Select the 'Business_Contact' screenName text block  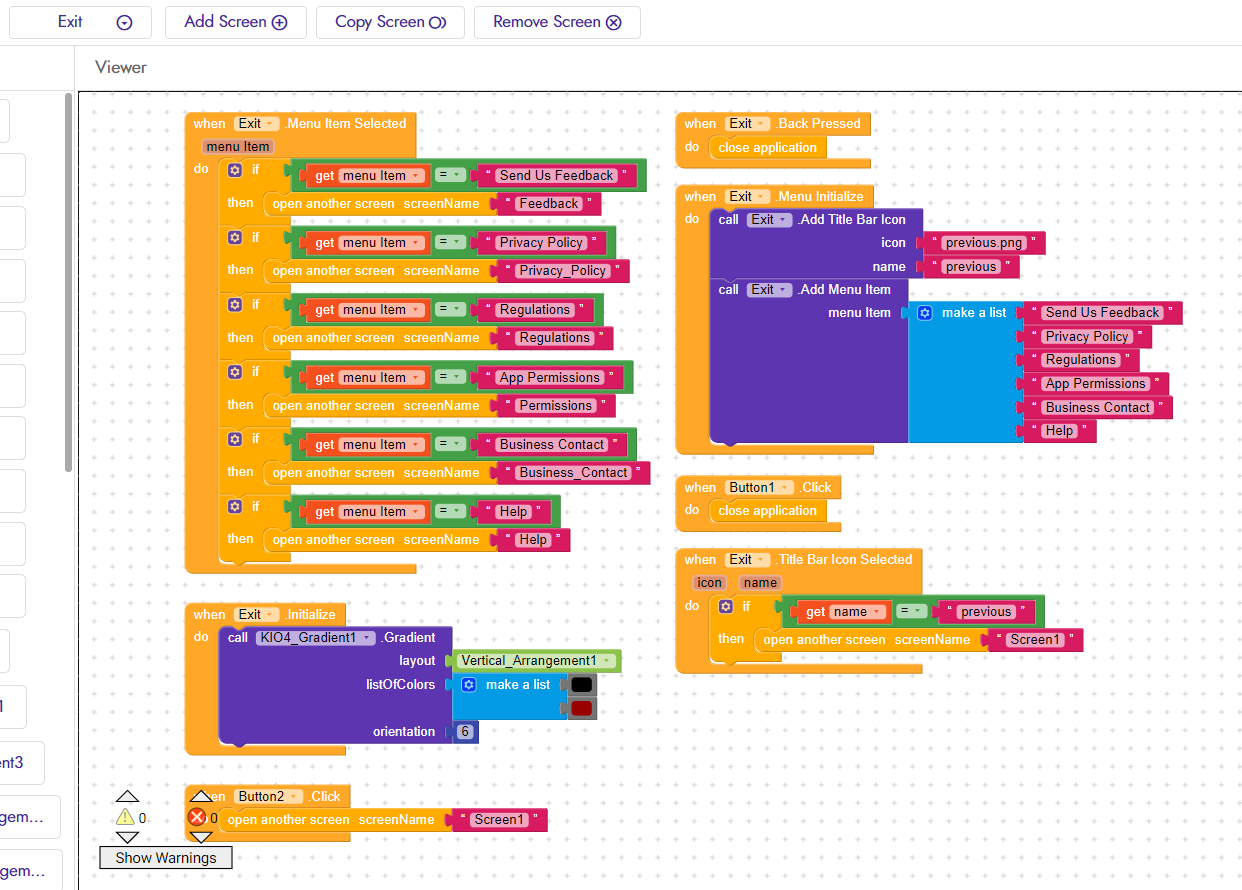(575, 473)
